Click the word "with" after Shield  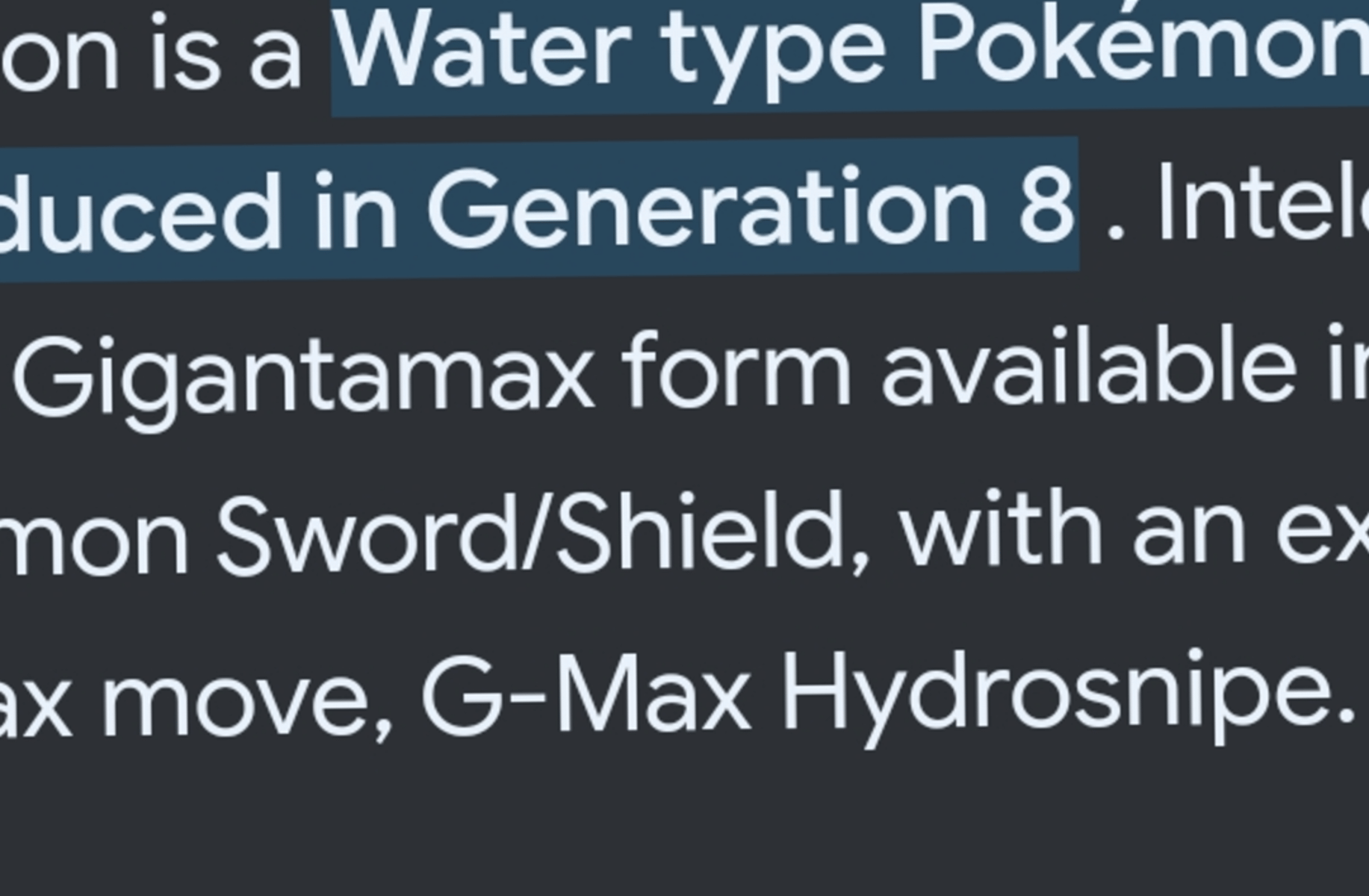[x=1001, y=532]
